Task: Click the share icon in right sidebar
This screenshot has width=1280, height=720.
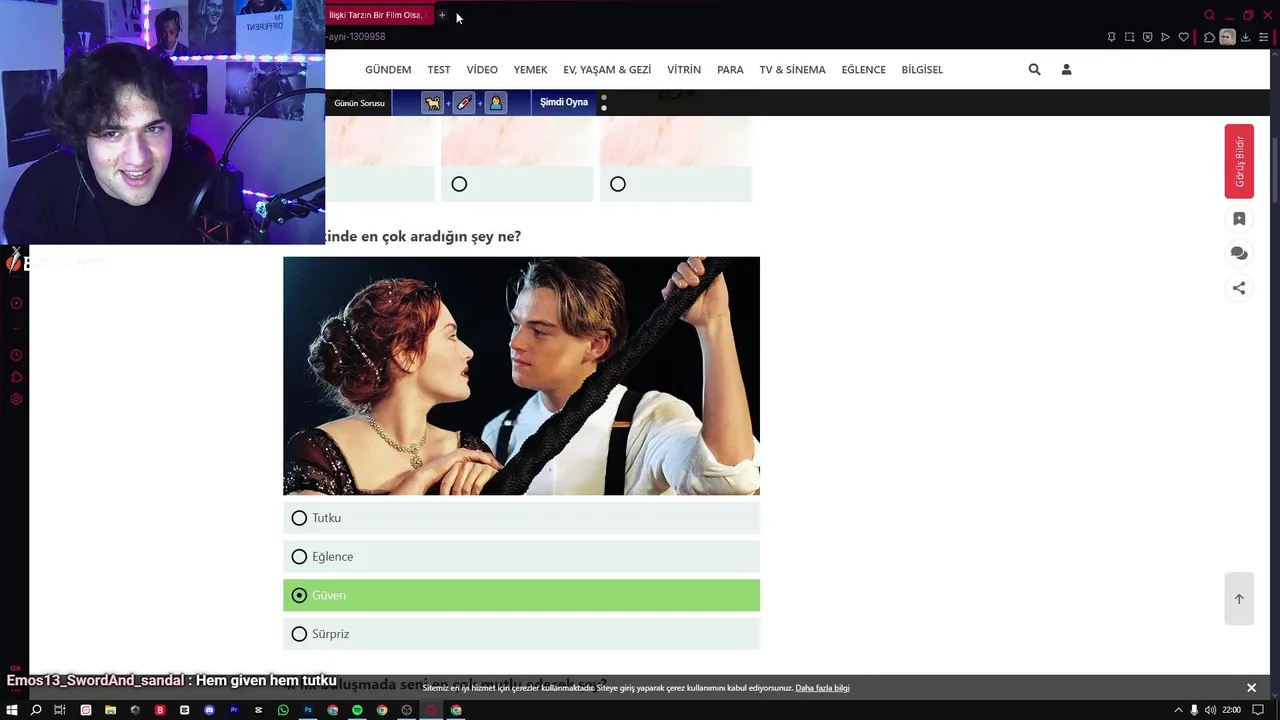Action: pos(1239,288)
